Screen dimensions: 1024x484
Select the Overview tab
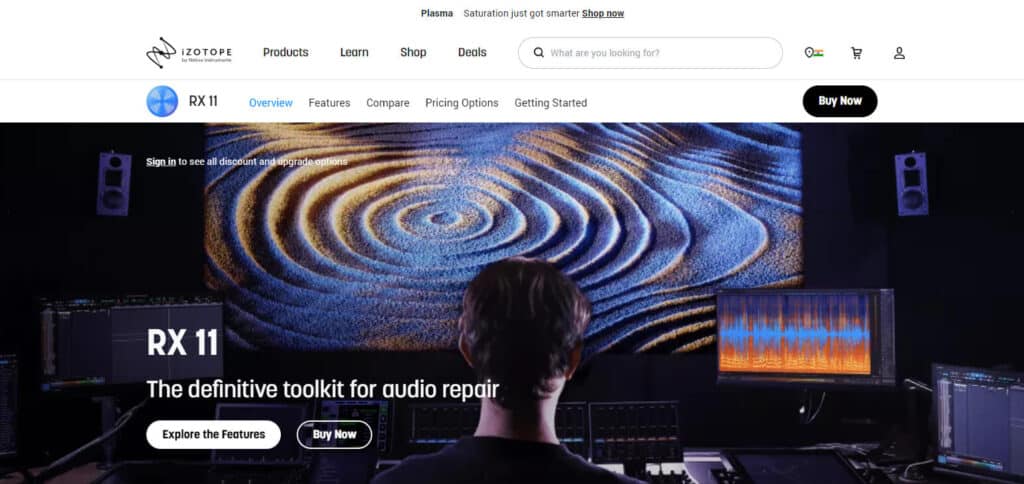pos(270,103)
